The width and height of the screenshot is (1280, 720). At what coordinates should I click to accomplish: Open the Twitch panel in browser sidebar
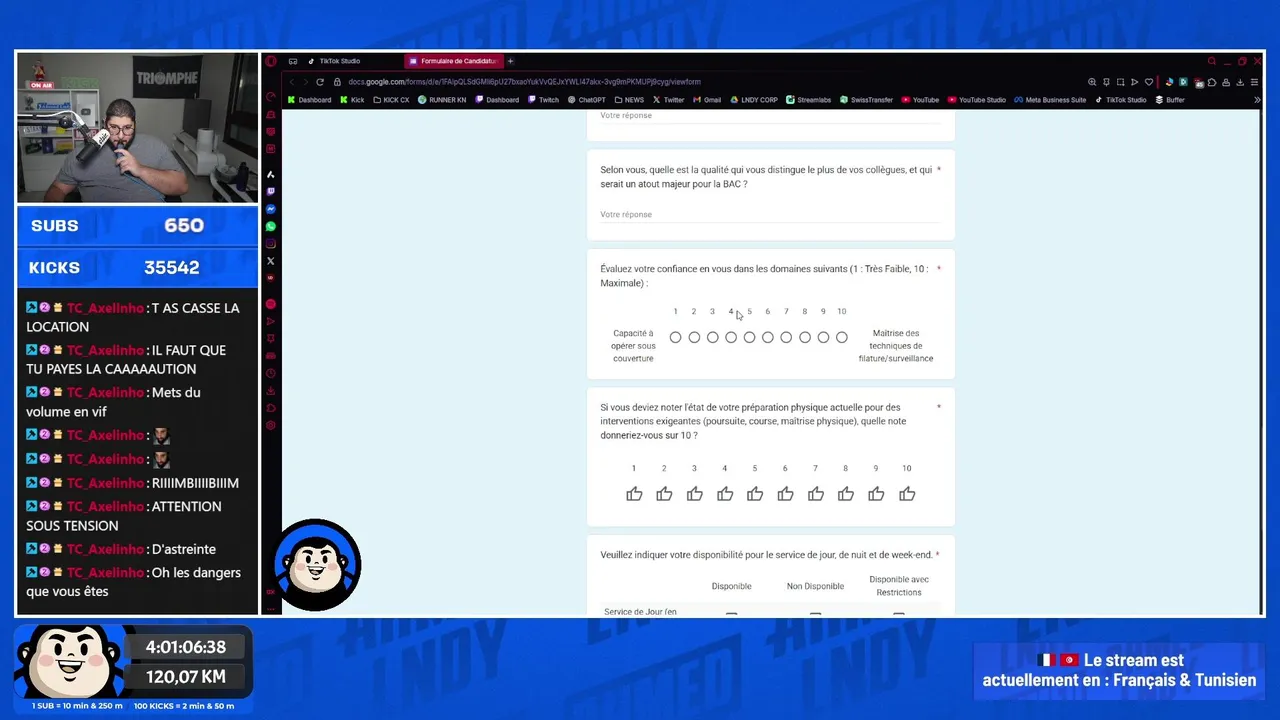click(270, 191)
